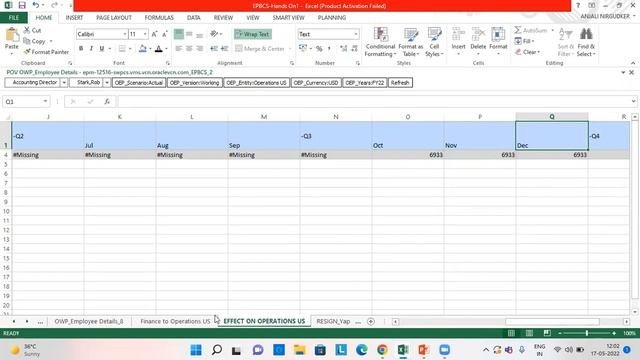Viewport: 640px width, 360px height.
Task: Click the AutoSum sigma icon
Action: [x=518, y=30]
